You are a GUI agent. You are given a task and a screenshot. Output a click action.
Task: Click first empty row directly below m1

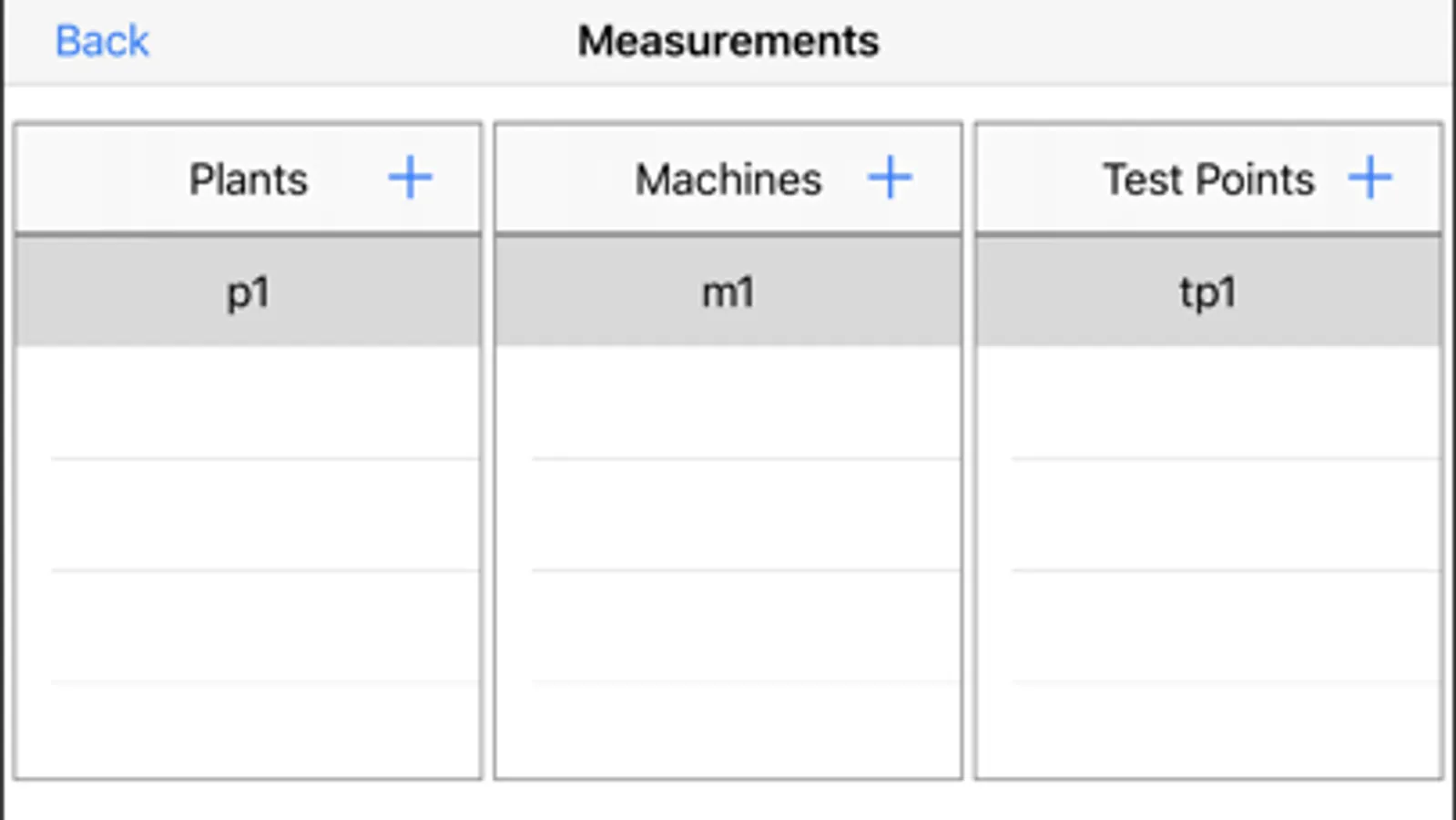point(728,403)
